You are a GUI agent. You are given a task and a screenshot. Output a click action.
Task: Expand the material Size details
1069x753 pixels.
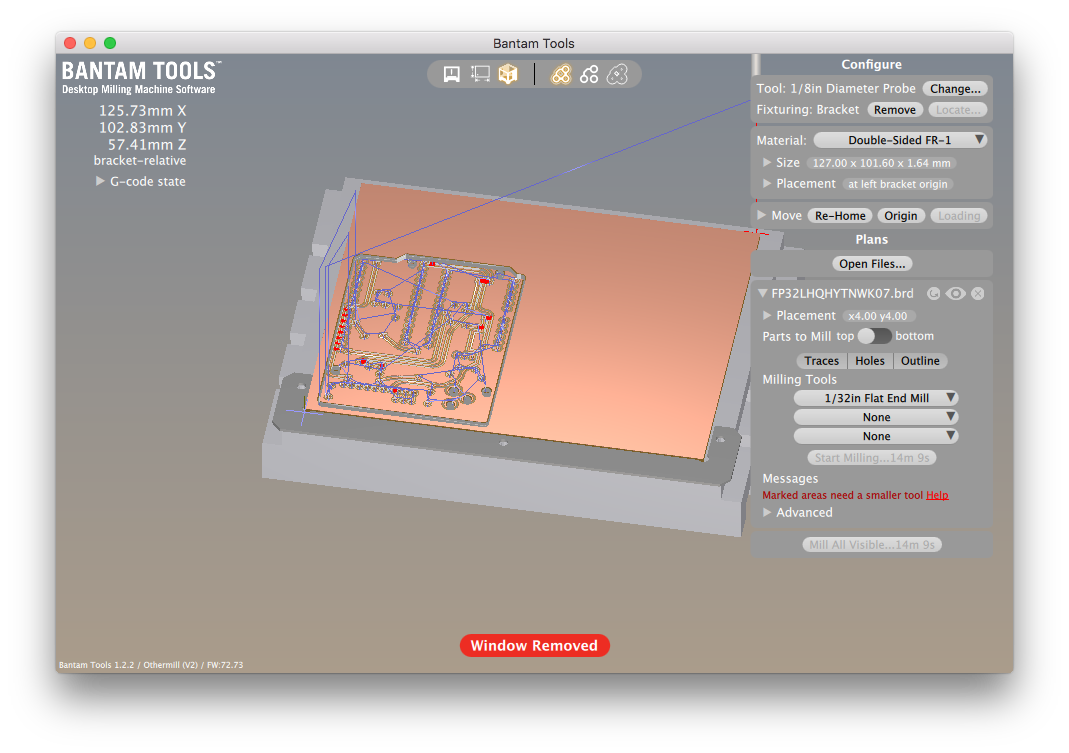[x=767, y=163]
